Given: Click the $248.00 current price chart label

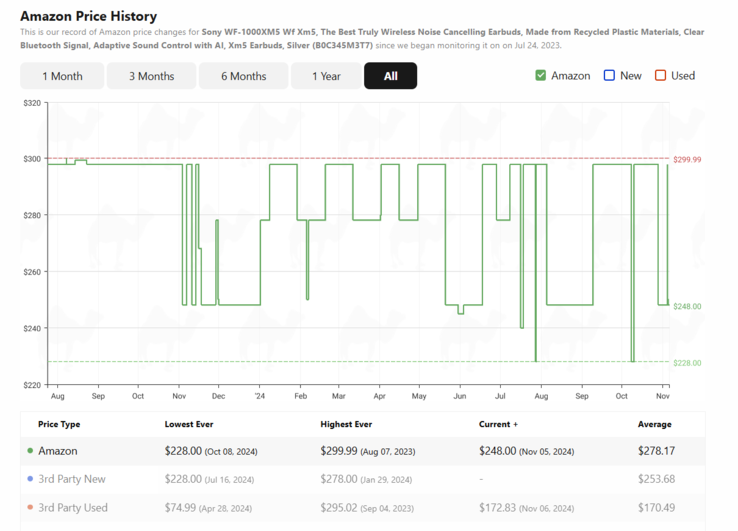Looking at the screenshot, I should point(687,306).
